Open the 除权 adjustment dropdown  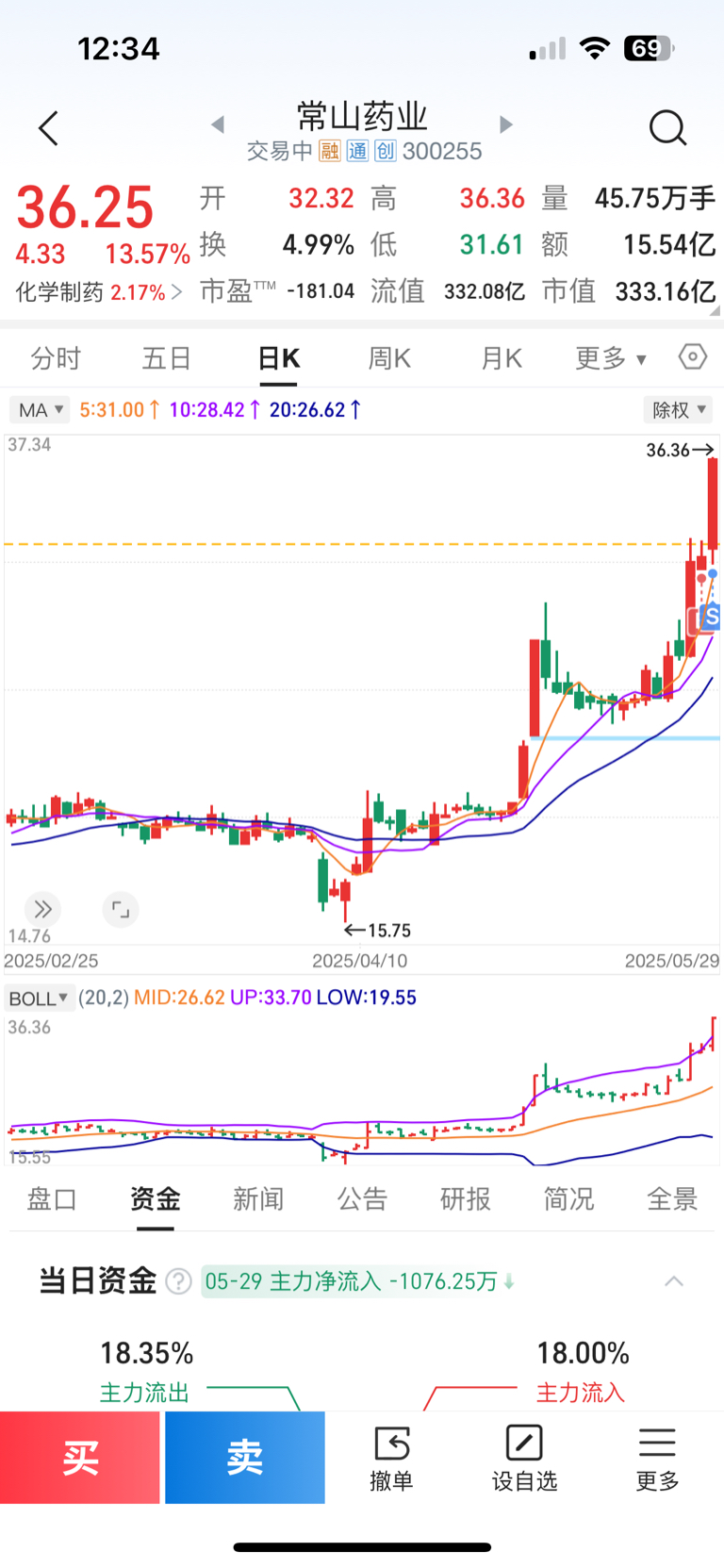(678, 410)
